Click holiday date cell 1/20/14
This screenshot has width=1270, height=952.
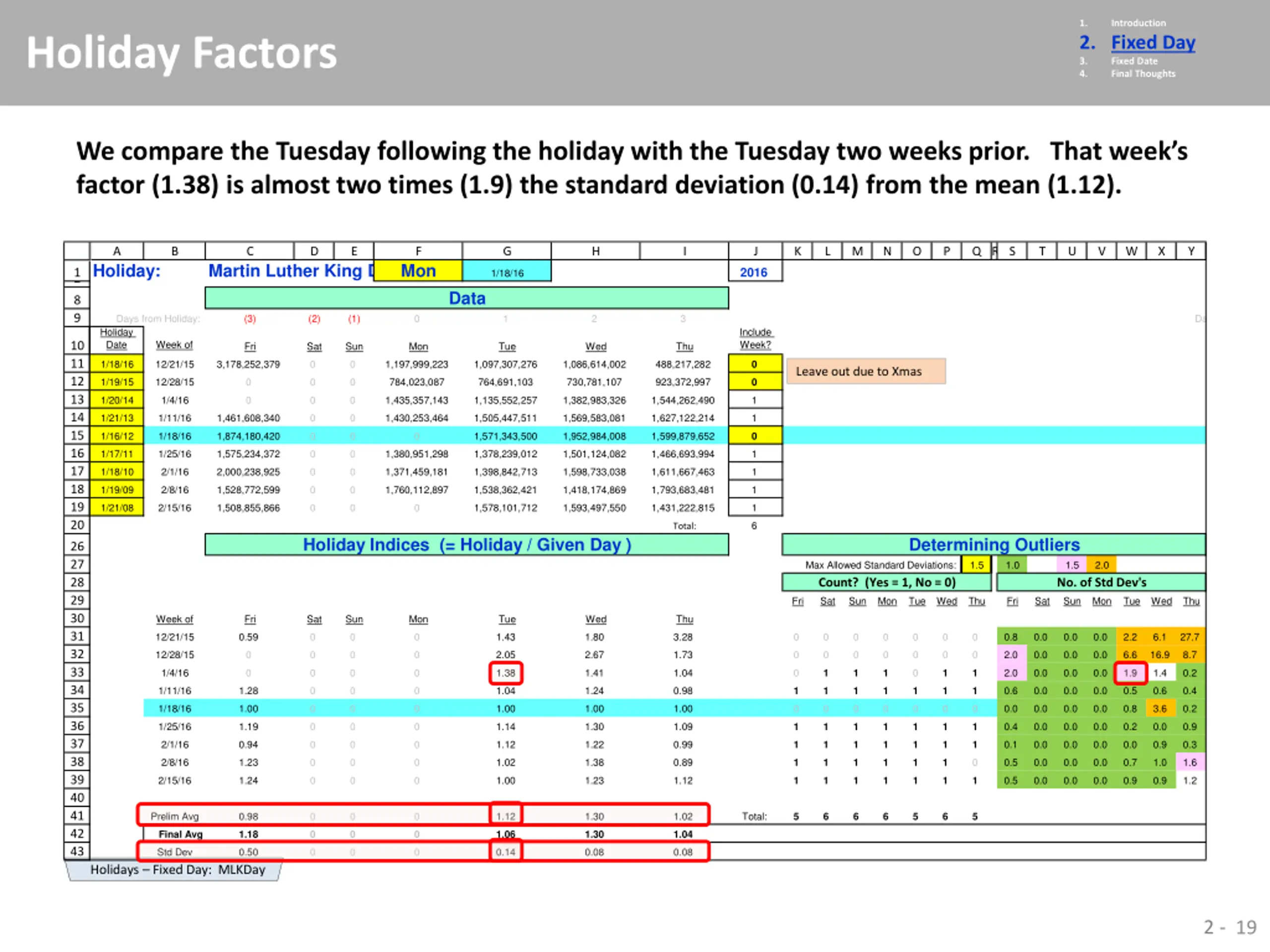[117, 400]
